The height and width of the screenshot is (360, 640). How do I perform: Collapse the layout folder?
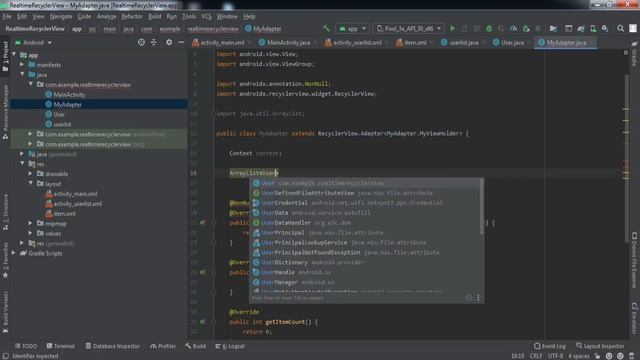[x=31, y=183]
